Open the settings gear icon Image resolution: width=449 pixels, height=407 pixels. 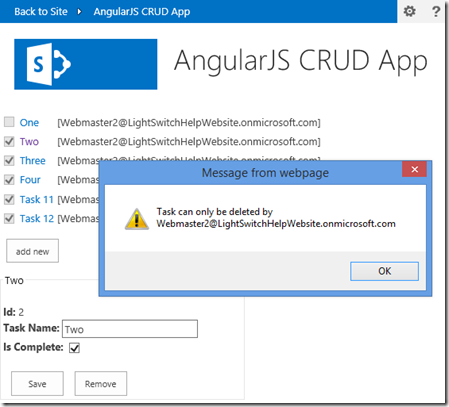(409, 11)
